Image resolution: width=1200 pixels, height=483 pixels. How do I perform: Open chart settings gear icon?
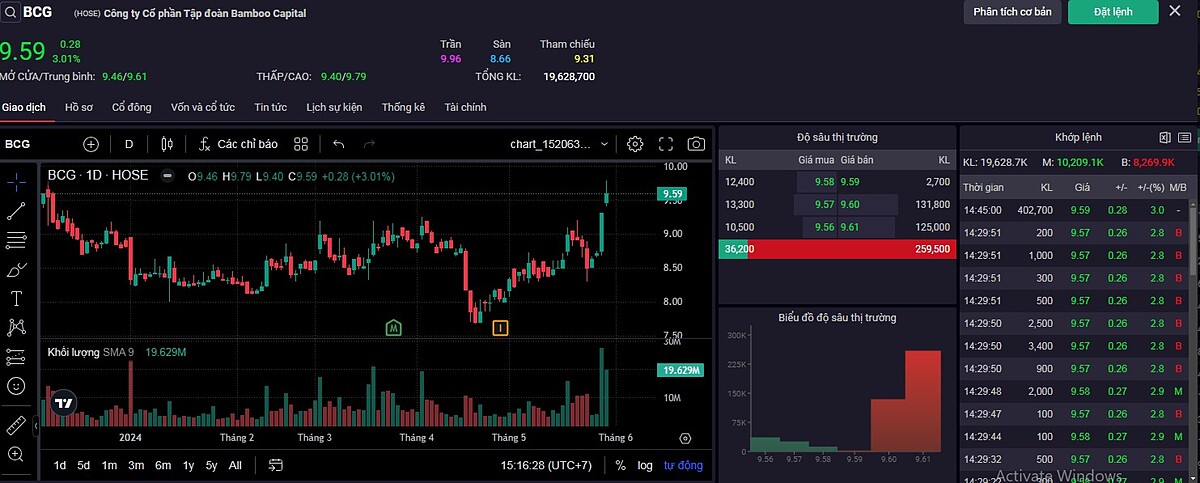pyautogui.click(x=635, y=144)
